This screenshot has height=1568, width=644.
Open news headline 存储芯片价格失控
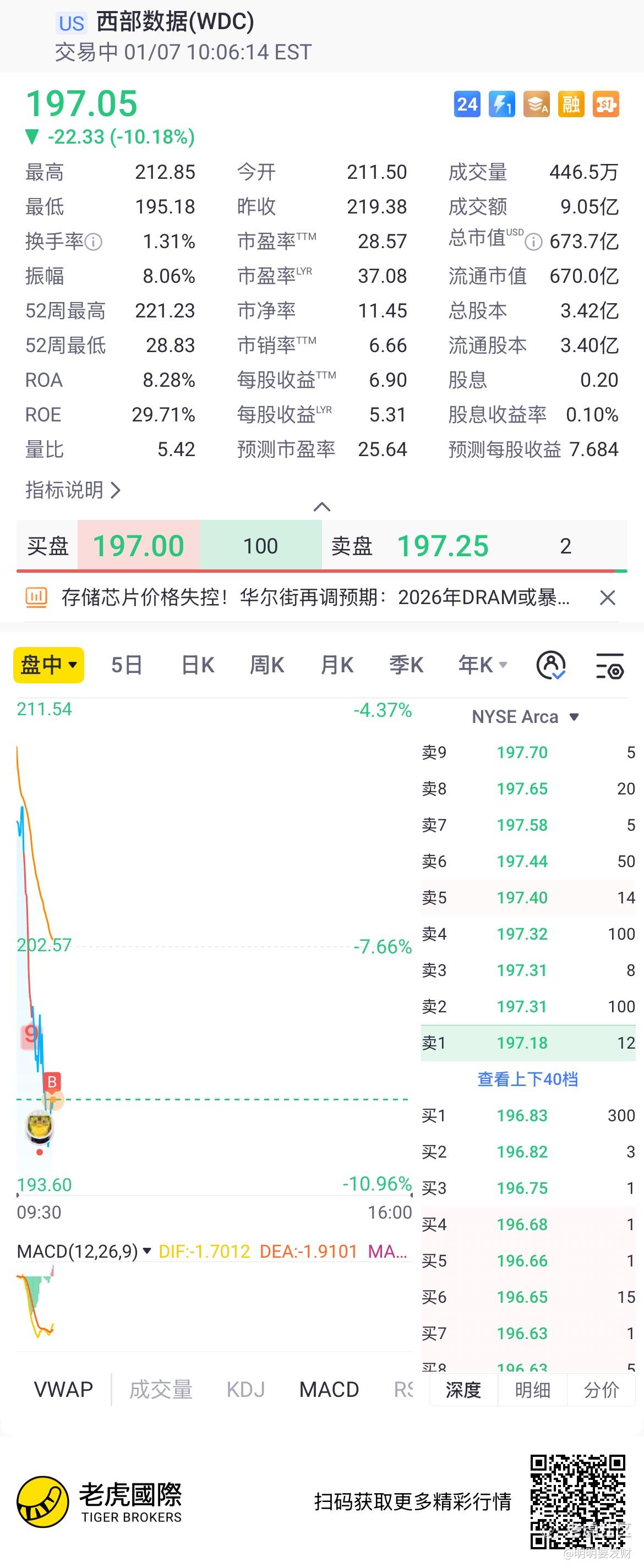coord(315,597)
